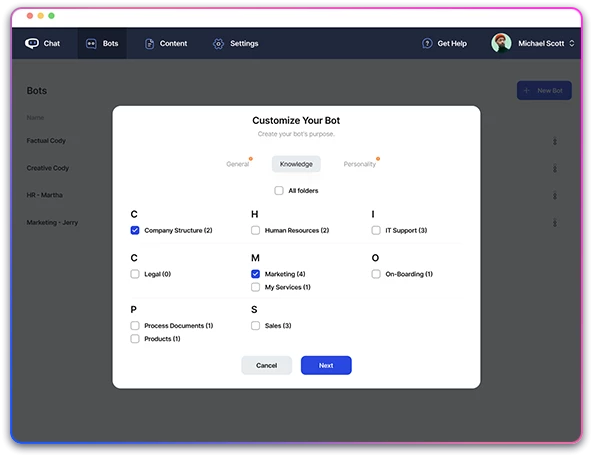Click the New Bot button
The width and height of the screenshot is (593, 457).
(x=544, y=90)
